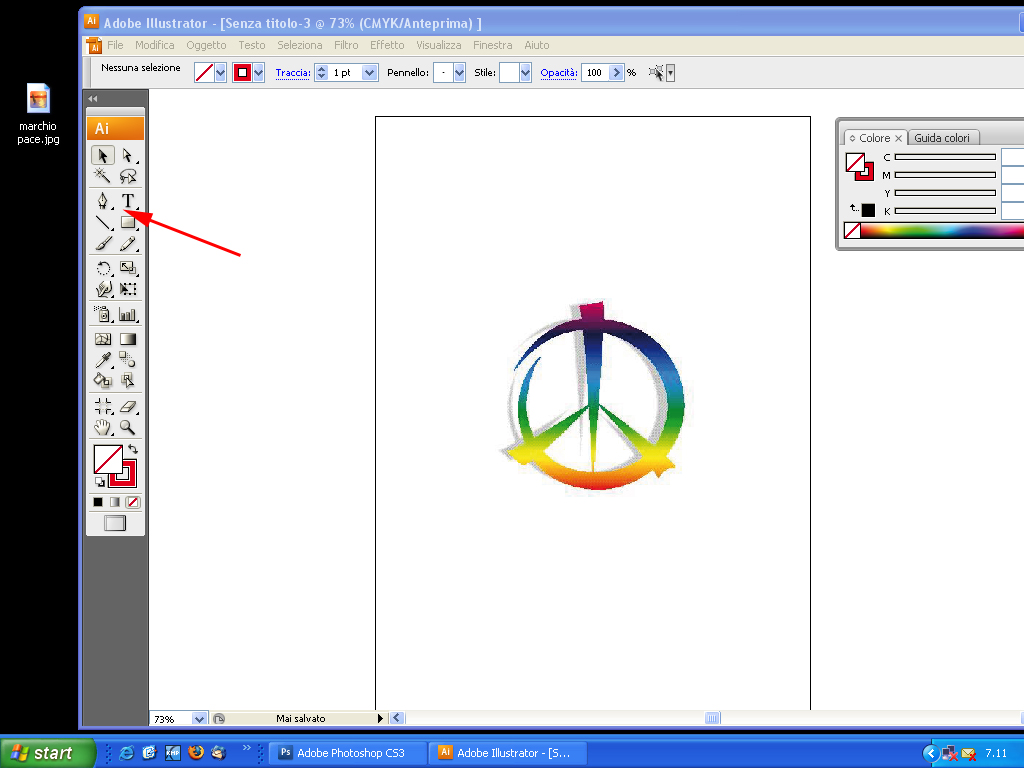Screen dimensions: 1024x768
Task: Set paint mode to None
Action: point(133,502)
